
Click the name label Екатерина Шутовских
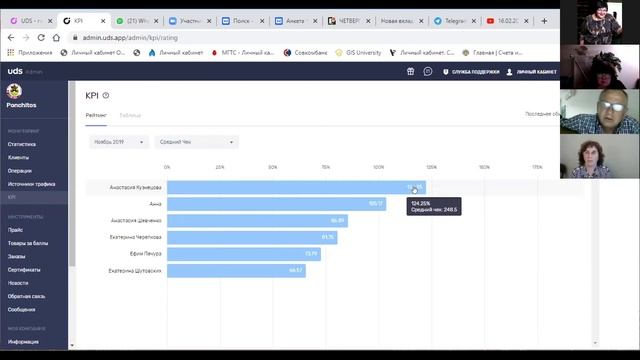135,271
